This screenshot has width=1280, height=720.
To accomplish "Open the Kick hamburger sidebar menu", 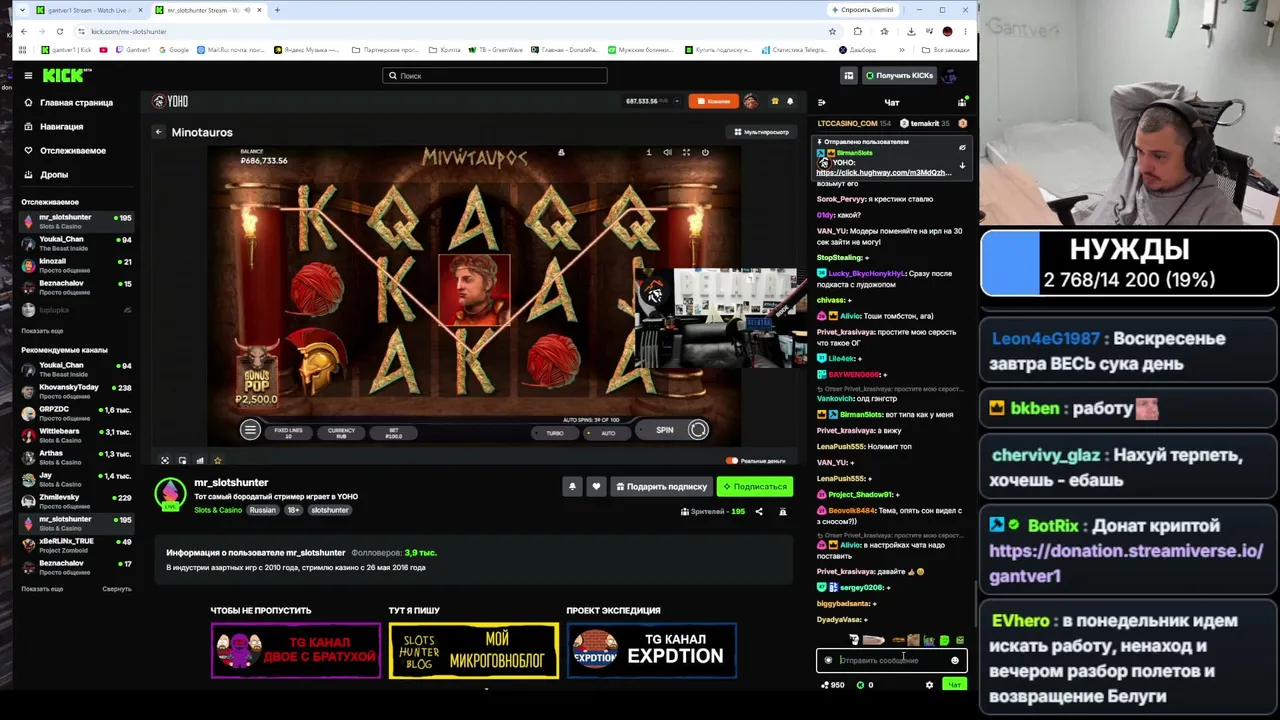I will (28, 75).
